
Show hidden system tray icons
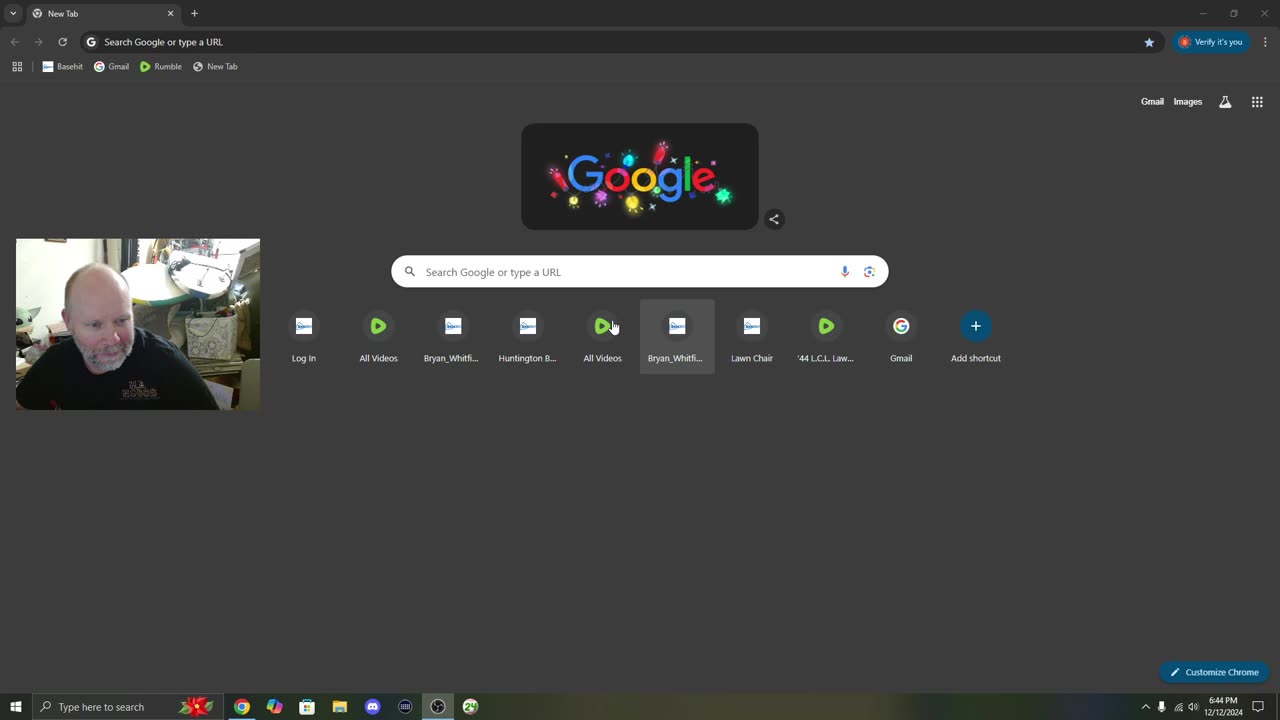pyautogui.click(x=1146, y=707)
